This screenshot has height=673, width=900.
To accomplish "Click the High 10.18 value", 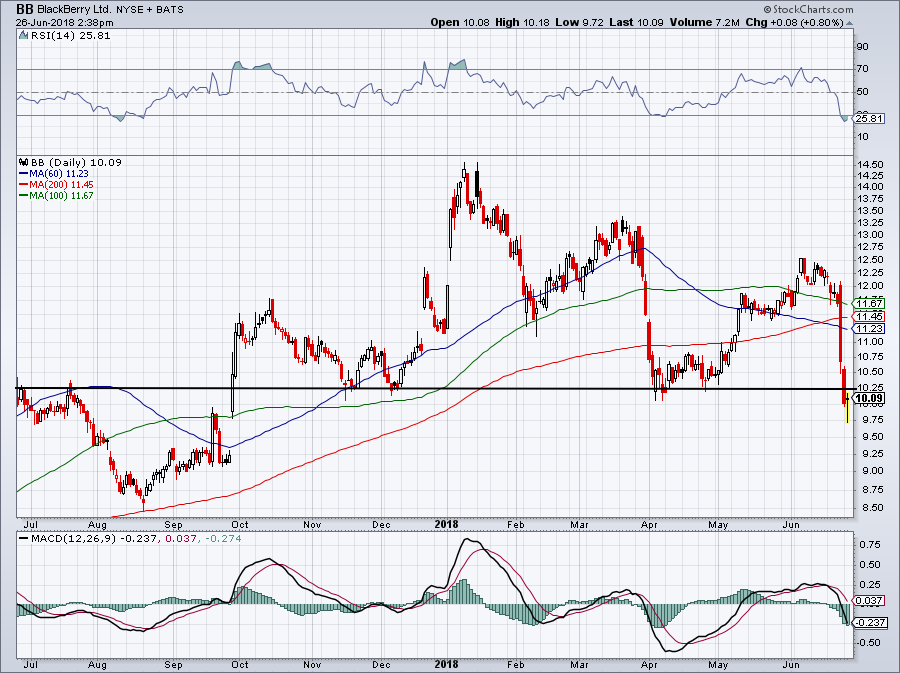I will coord(522,22).
